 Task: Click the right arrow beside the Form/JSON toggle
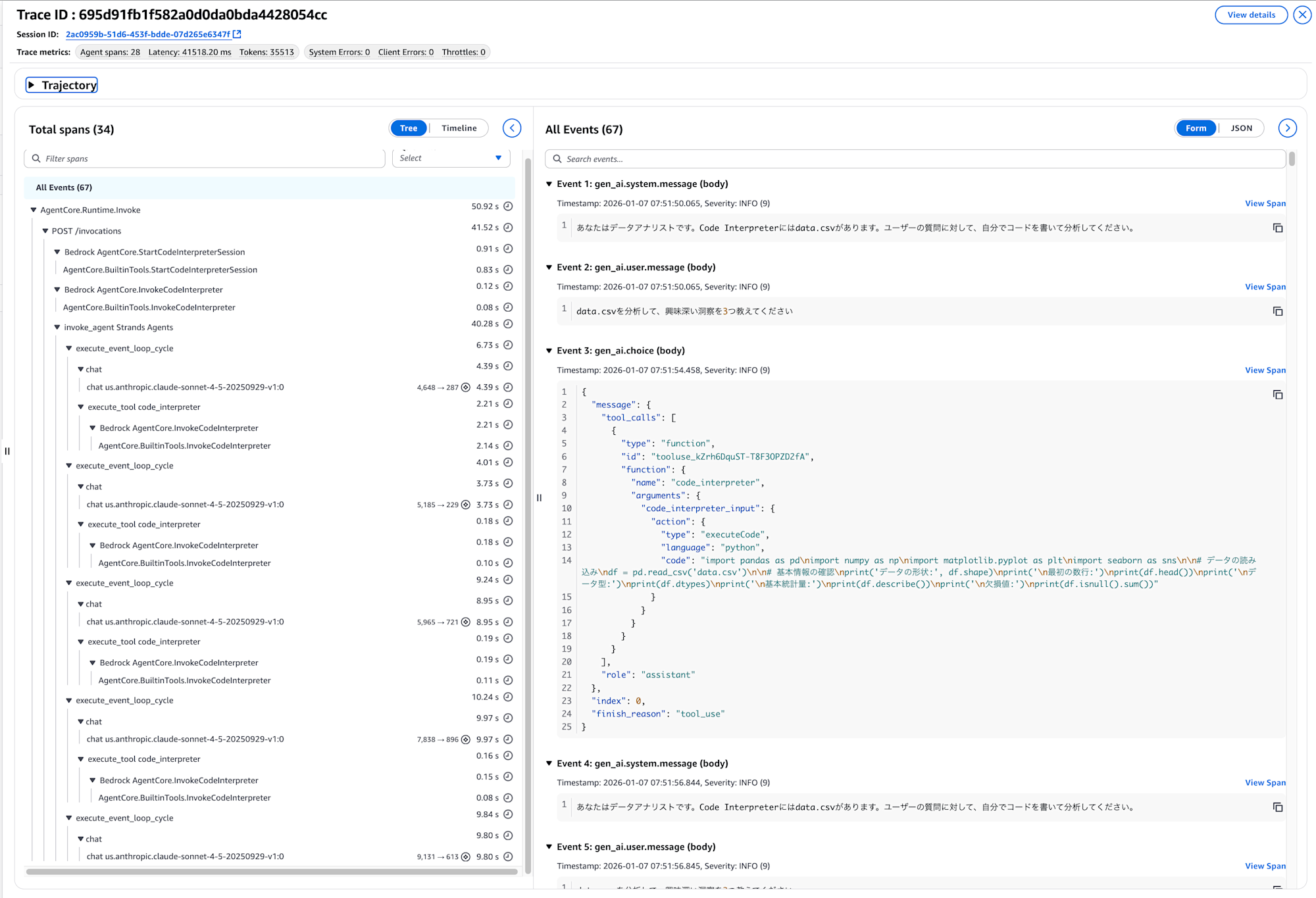point(1287,128)
